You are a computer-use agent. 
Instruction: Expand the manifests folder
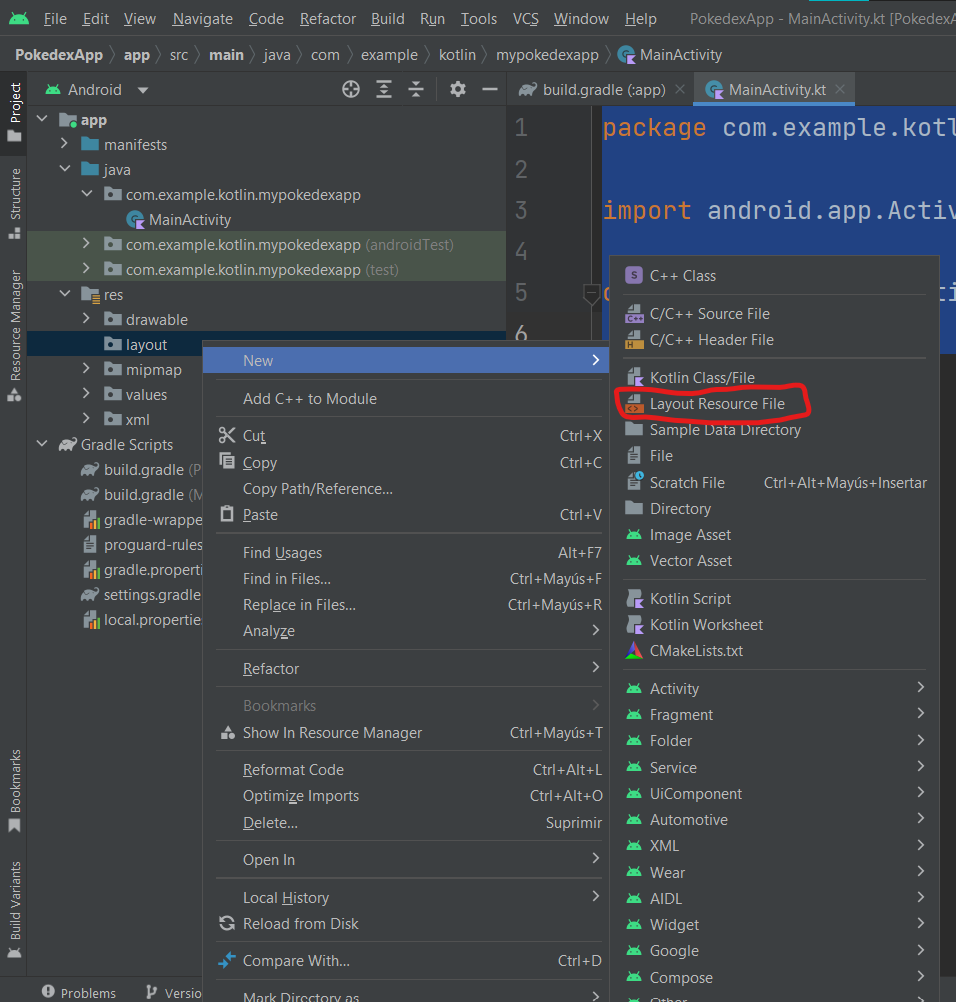pyautogui.click(x=64, y=145)
